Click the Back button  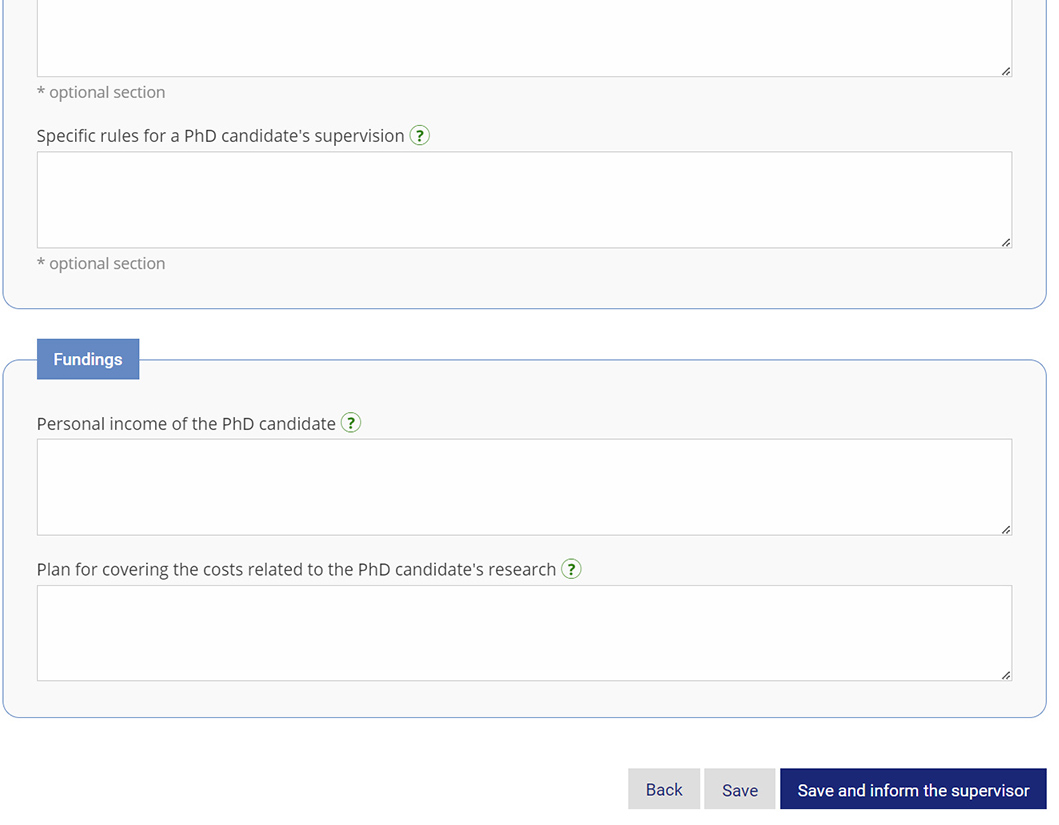pos(664,789)
